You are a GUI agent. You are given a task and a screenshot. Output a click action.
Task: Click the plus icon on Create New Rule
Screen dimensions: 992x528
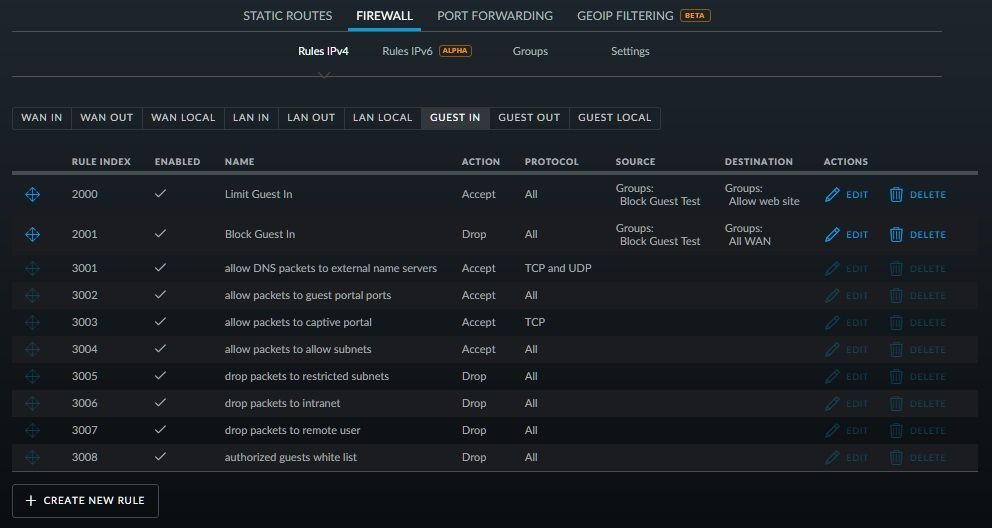[x=30, y=500]
